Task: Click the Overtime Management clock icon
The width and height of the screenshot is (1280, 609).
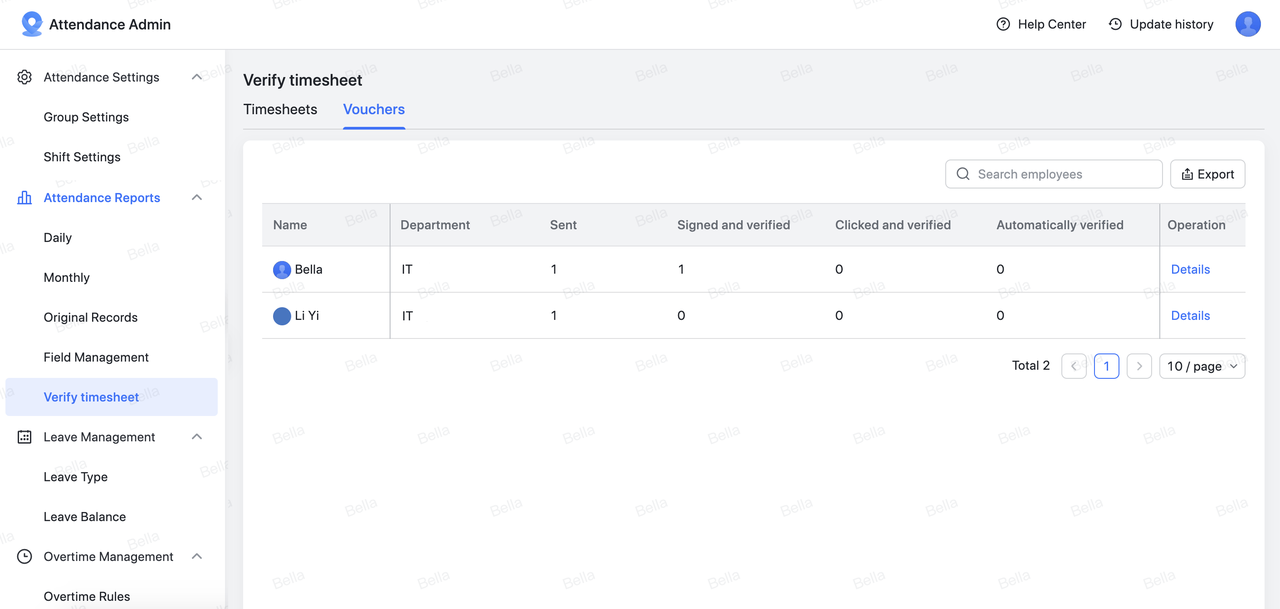Action: point(25,557)
